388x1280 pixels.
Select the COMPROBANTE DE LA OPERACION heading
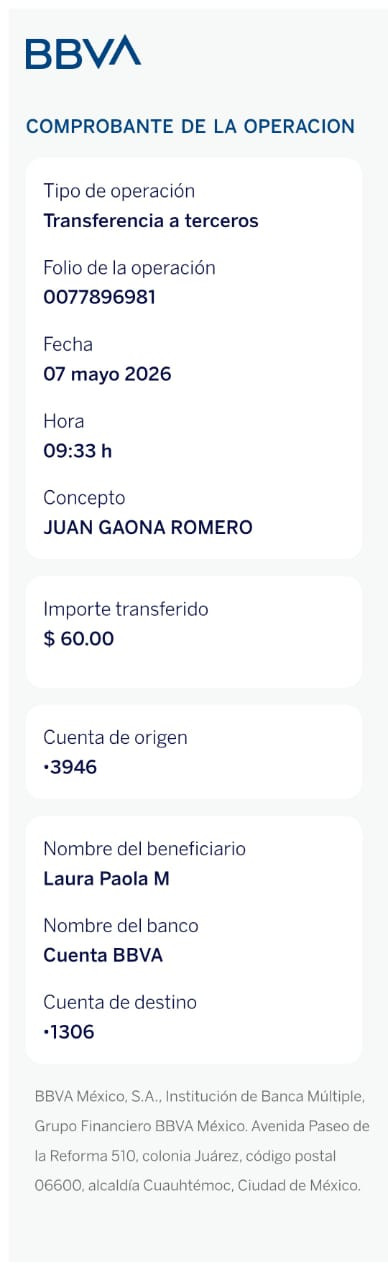tap(190, 127)
